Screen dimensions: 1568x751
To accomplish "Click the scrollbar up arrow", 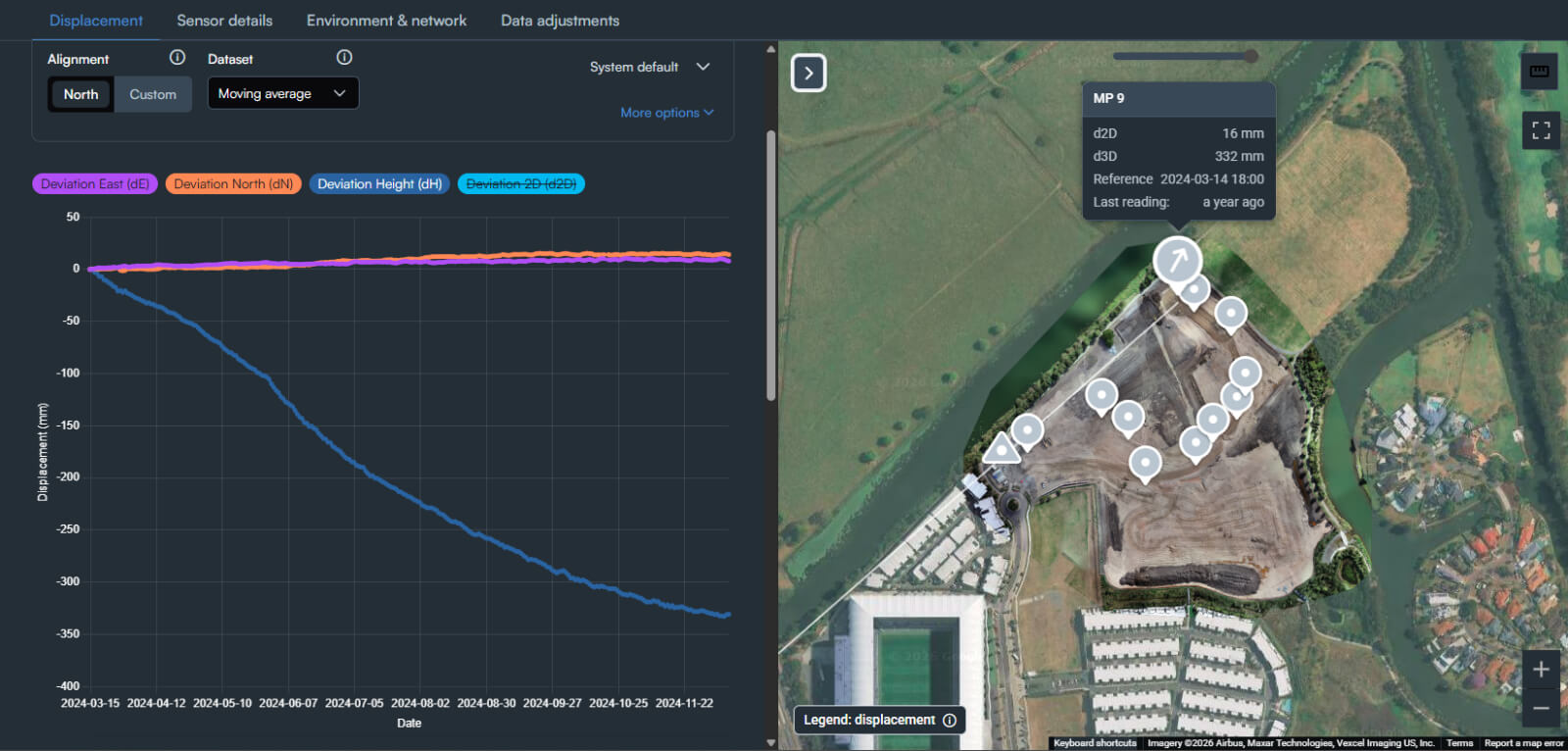I will click(771, 48).
